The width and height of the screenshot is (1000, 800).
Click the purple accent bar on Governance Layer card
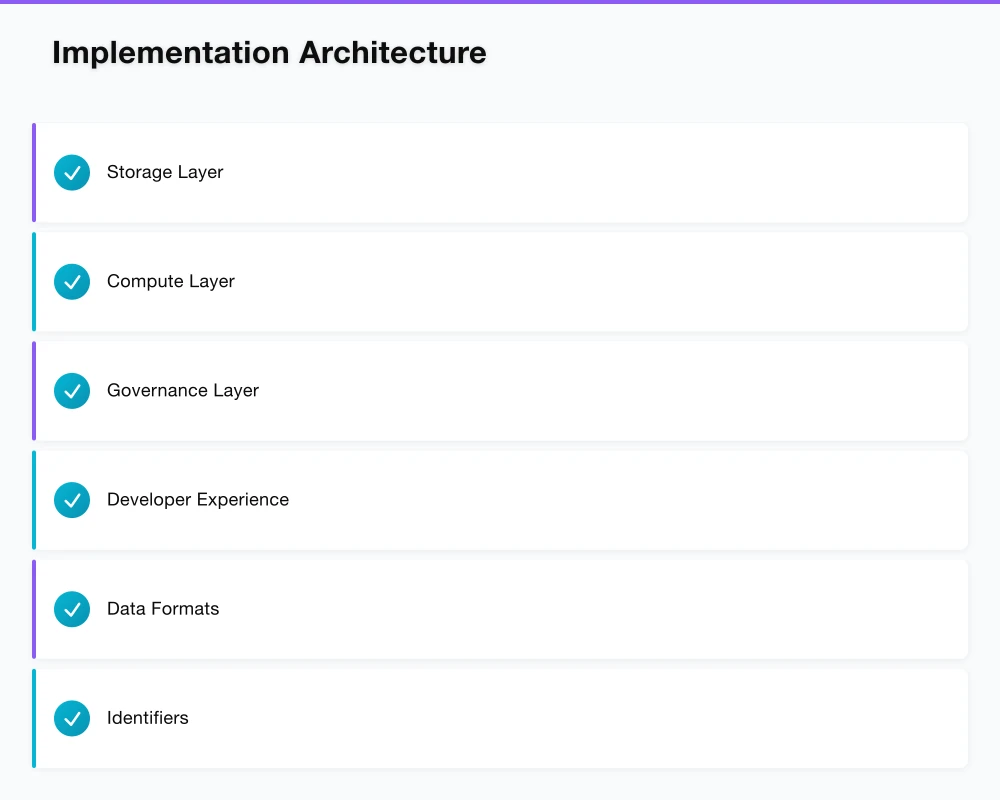[x=34, y=391]
